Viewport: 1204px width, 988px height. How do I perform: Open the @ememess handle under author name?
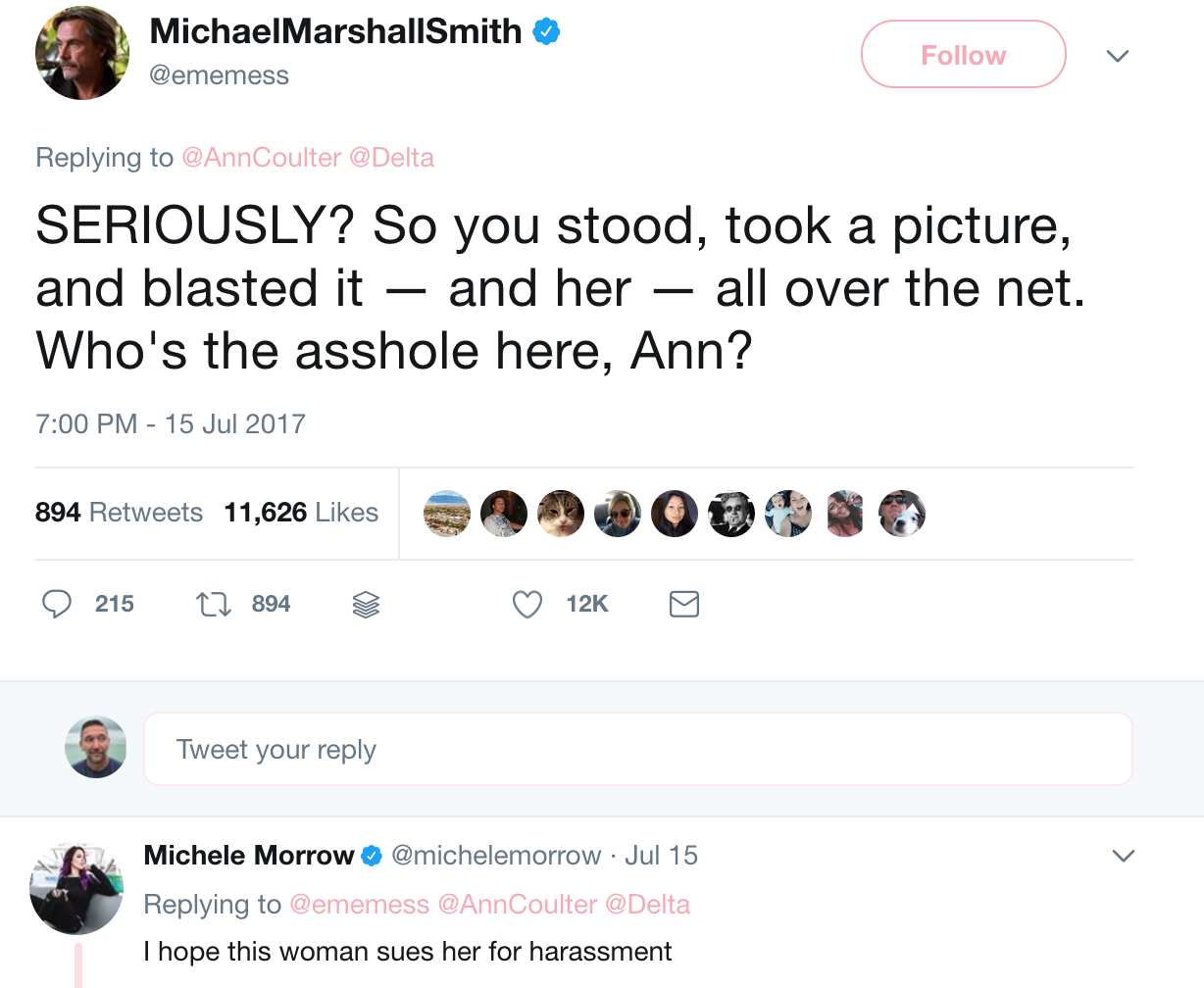pyautogui.click(x=219, y=75)
